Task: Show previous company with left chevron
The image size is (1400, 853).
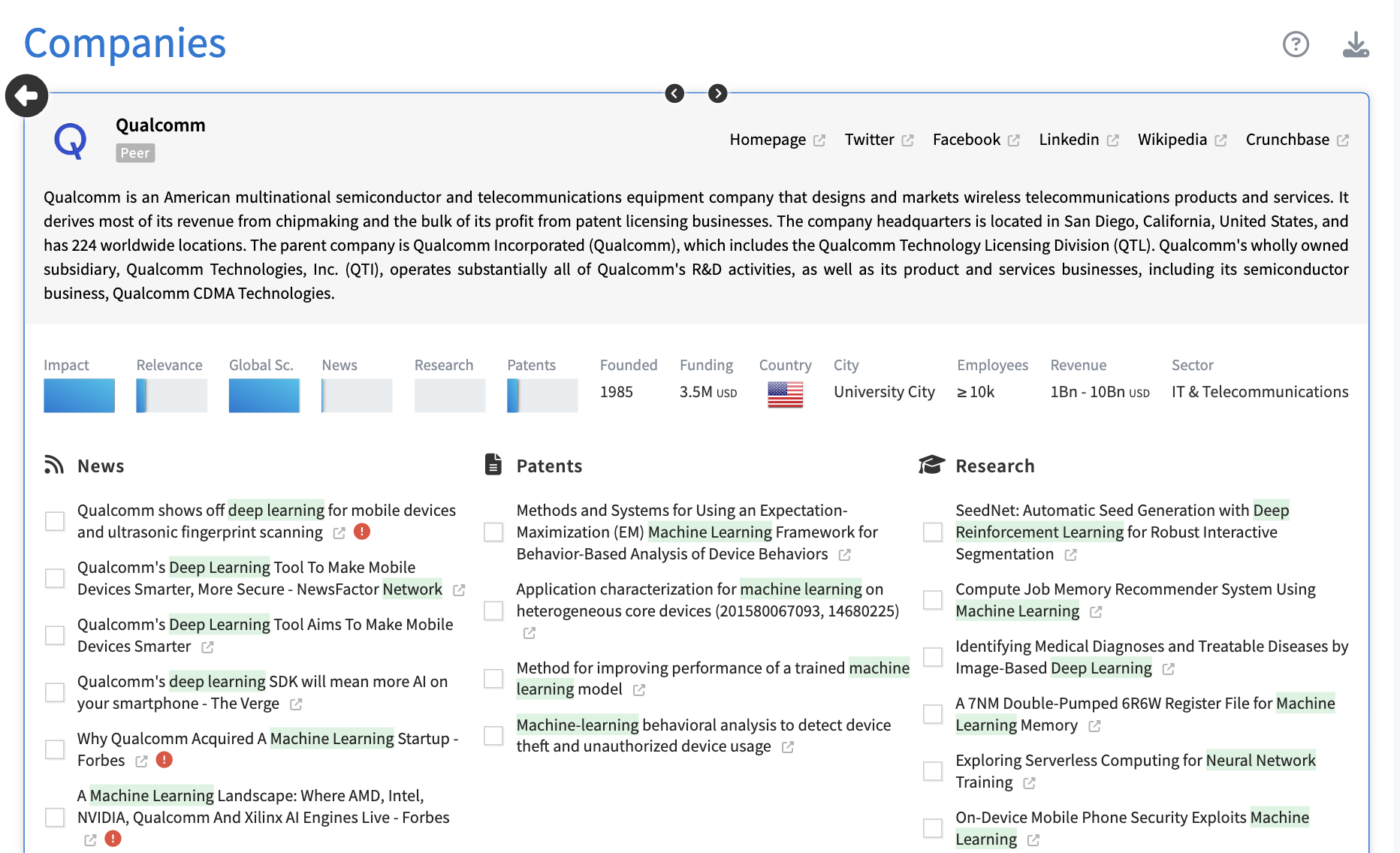Action: coord(674,93)
